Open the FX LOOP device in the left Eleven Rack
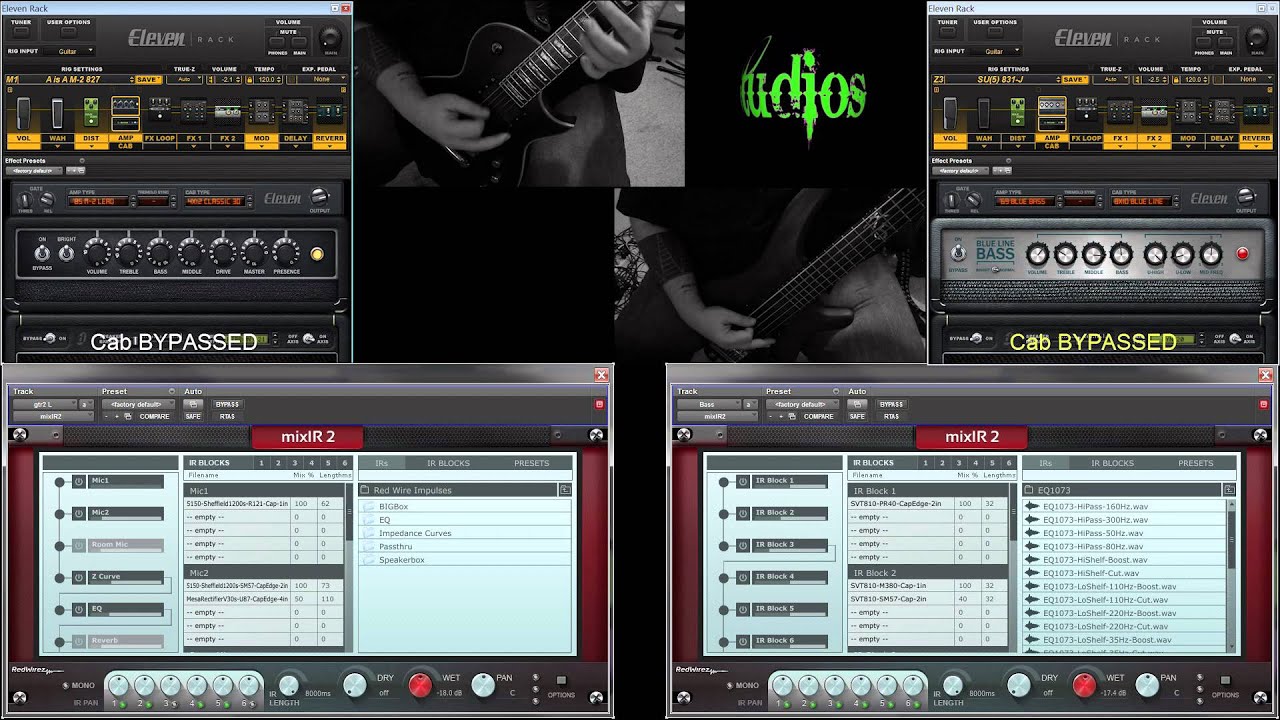This screenshot has height=720, width=1280. point(159,108)
